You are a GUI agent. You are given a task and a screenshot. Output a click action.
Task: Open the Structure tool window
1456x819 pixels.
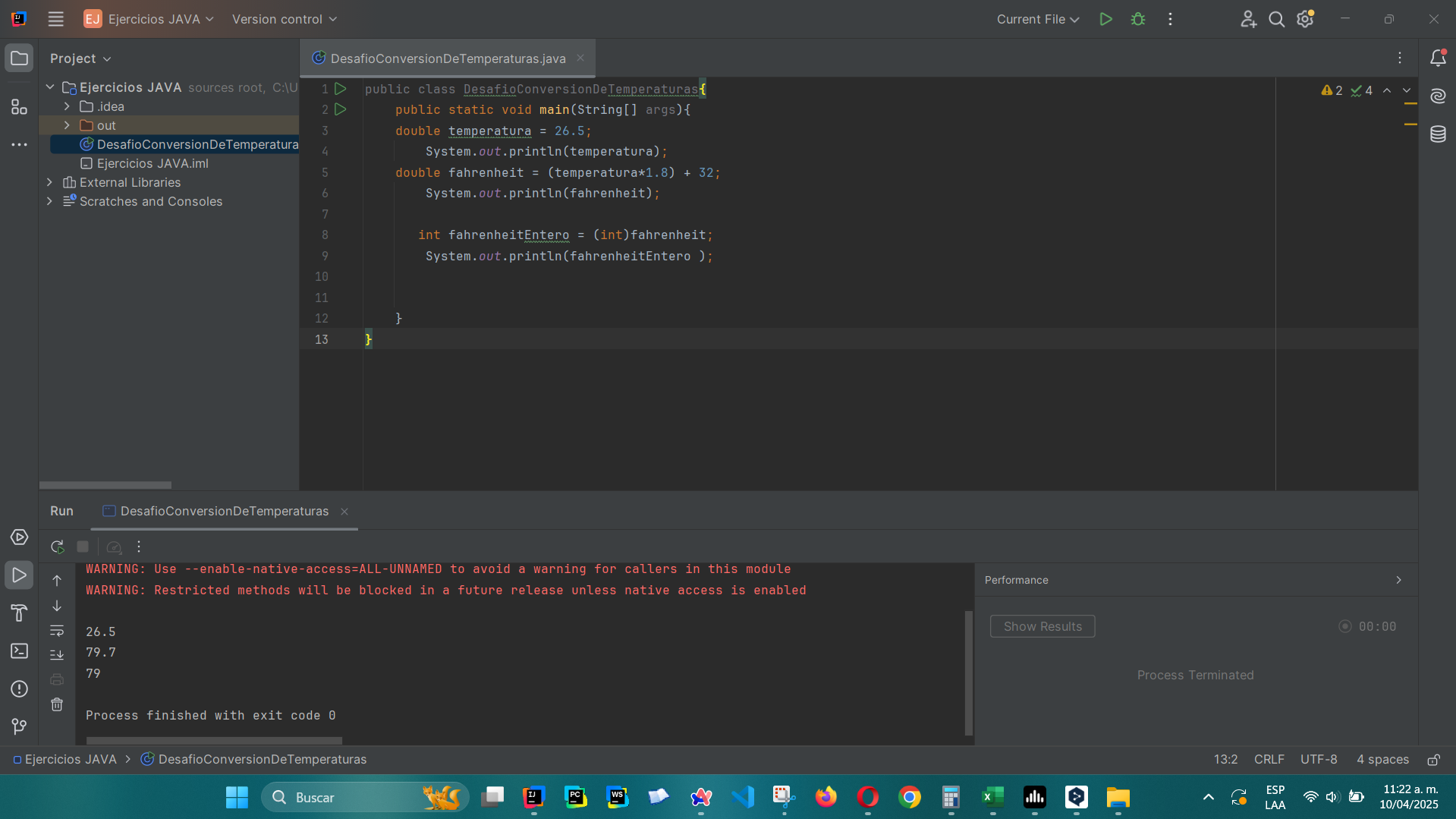pos(19,107)
